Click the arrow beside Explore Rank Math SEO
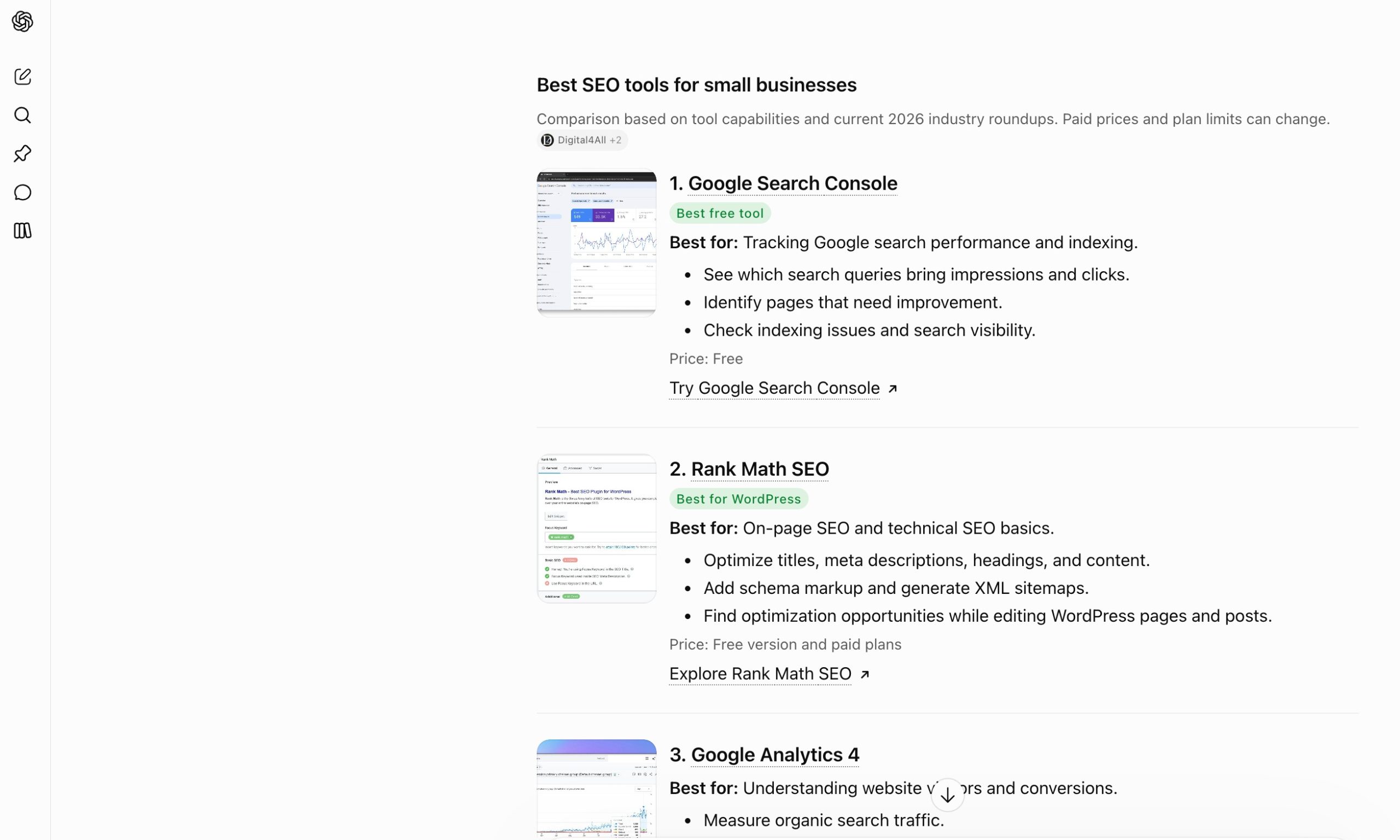 click(864, 675)
